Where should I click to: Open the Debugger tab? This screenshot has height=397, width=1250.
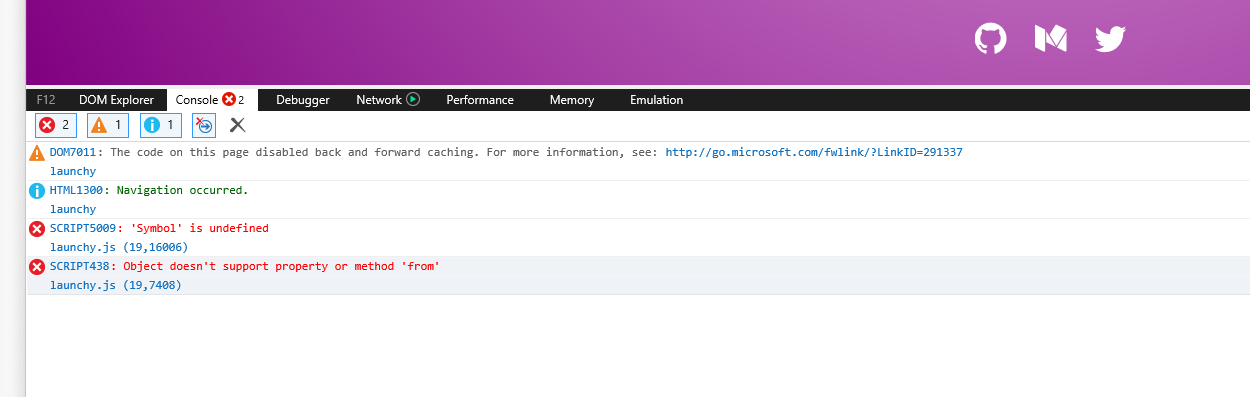(x=303, y=100)
